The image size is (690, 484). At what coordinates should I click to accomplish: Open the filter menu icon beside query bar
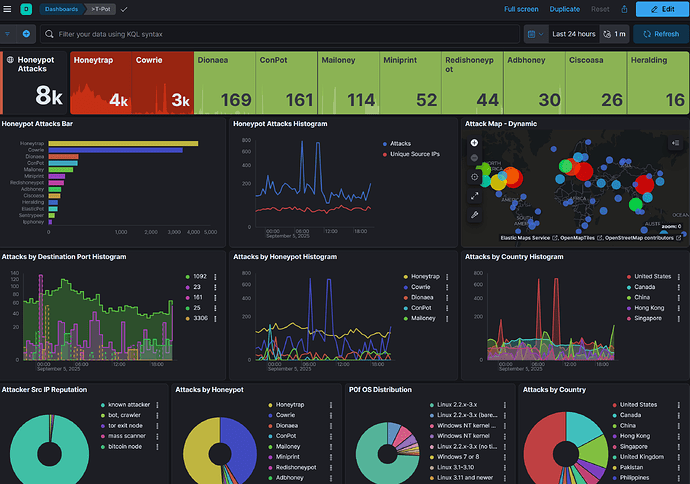pos(9,34)
